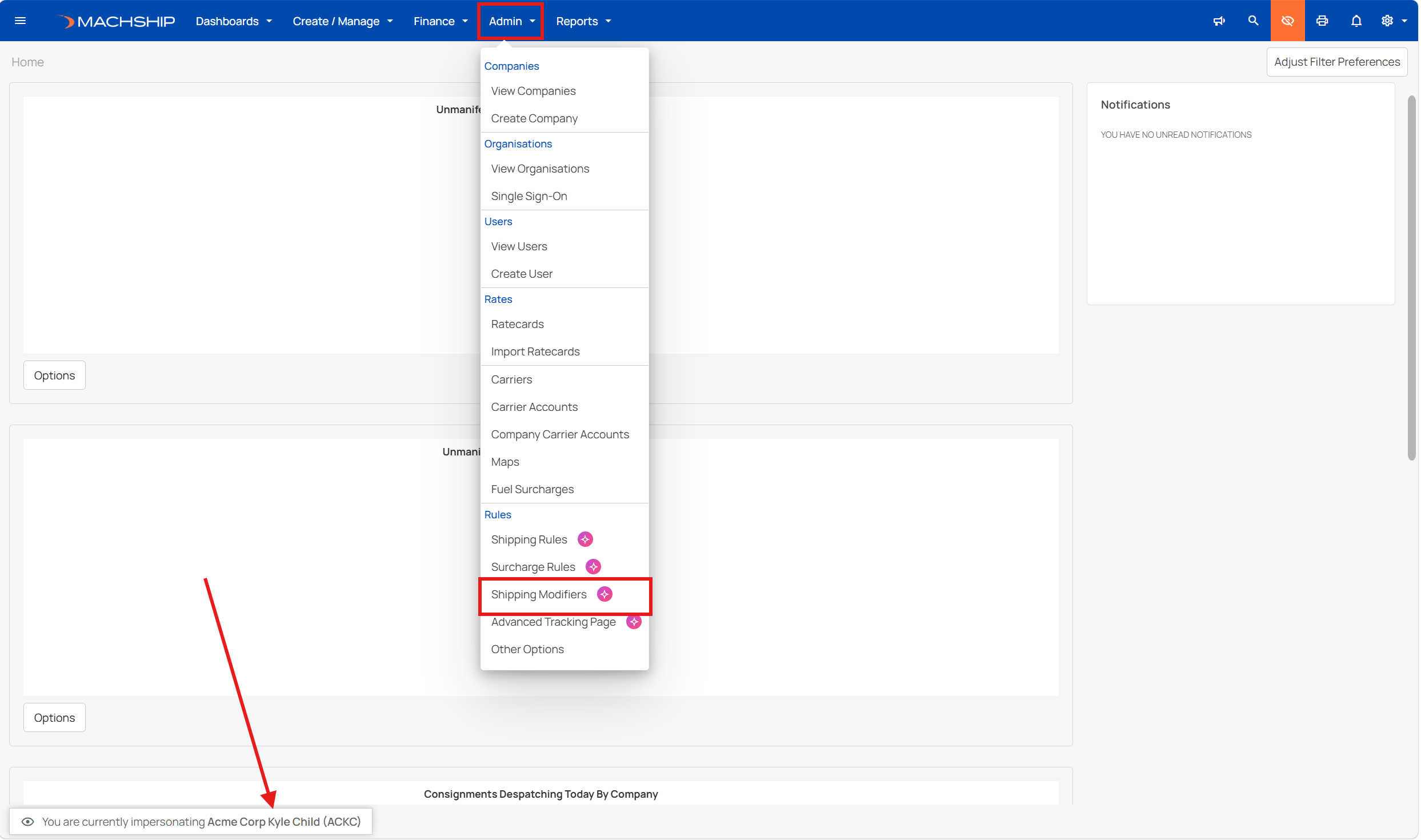The height and width of the screenshot is (840, 1421).
Task: Collapse the Admin dropdown
Action: (511, 21)
